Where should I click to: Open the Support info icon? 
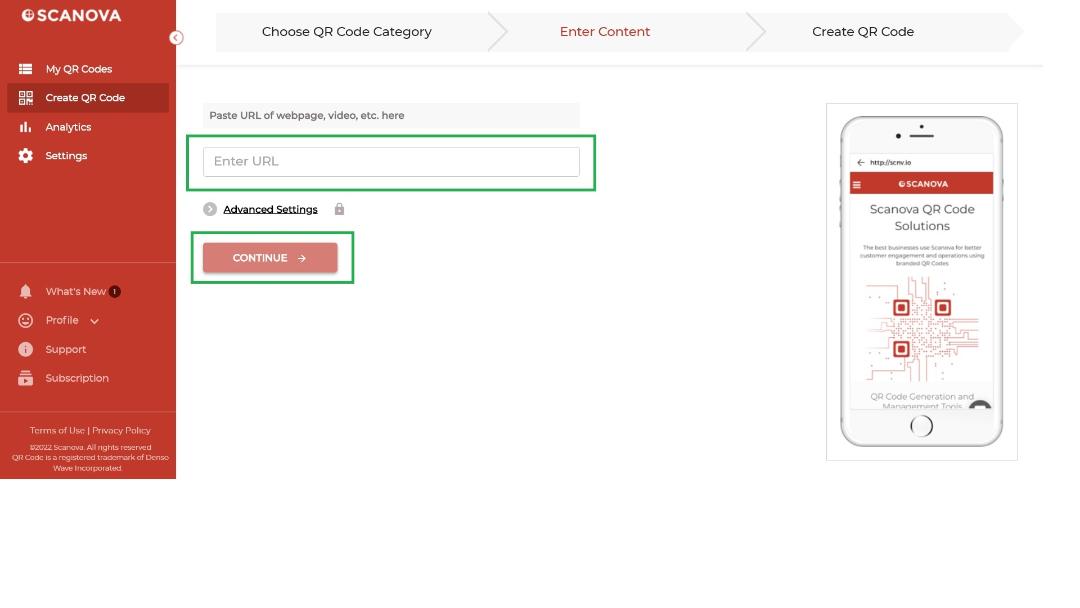[25, 349]
